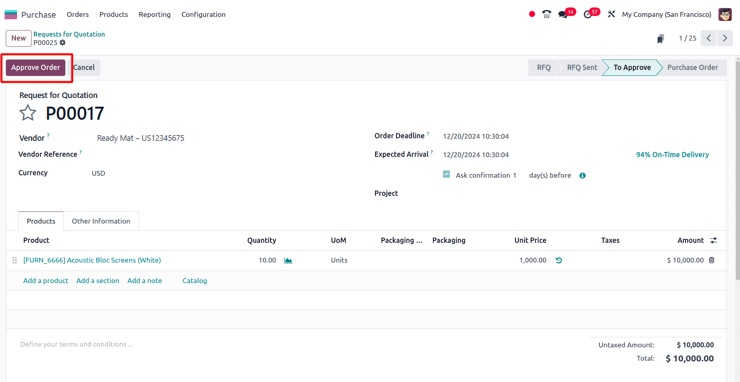Click the RFQ Sent status stage
Image resolution: width=740 pixels, height=382 pixels.
[582, 68]
